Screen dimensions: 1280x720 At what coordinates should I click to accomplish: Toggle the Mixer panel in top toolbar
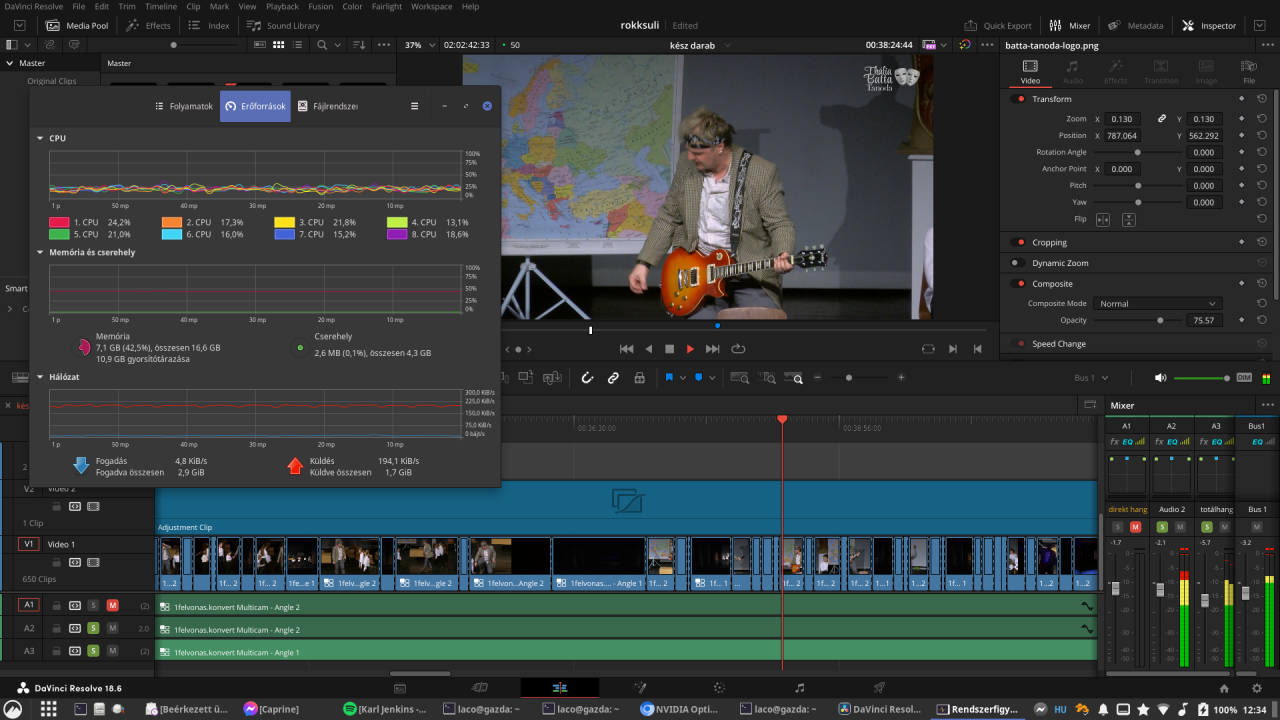(x=1070, y=25)
